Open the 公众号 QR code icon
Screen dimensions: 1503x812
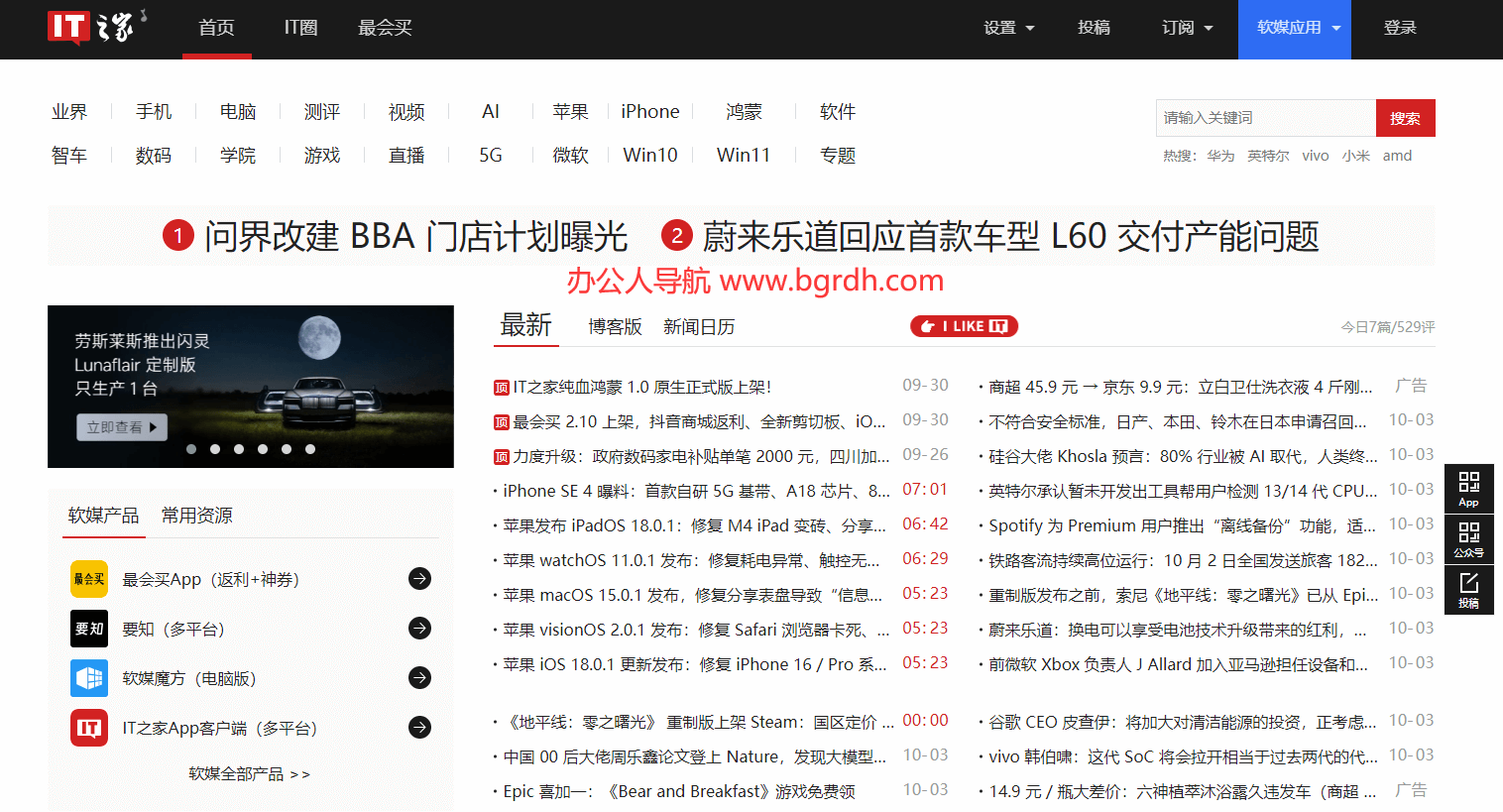coord(1469,539)
